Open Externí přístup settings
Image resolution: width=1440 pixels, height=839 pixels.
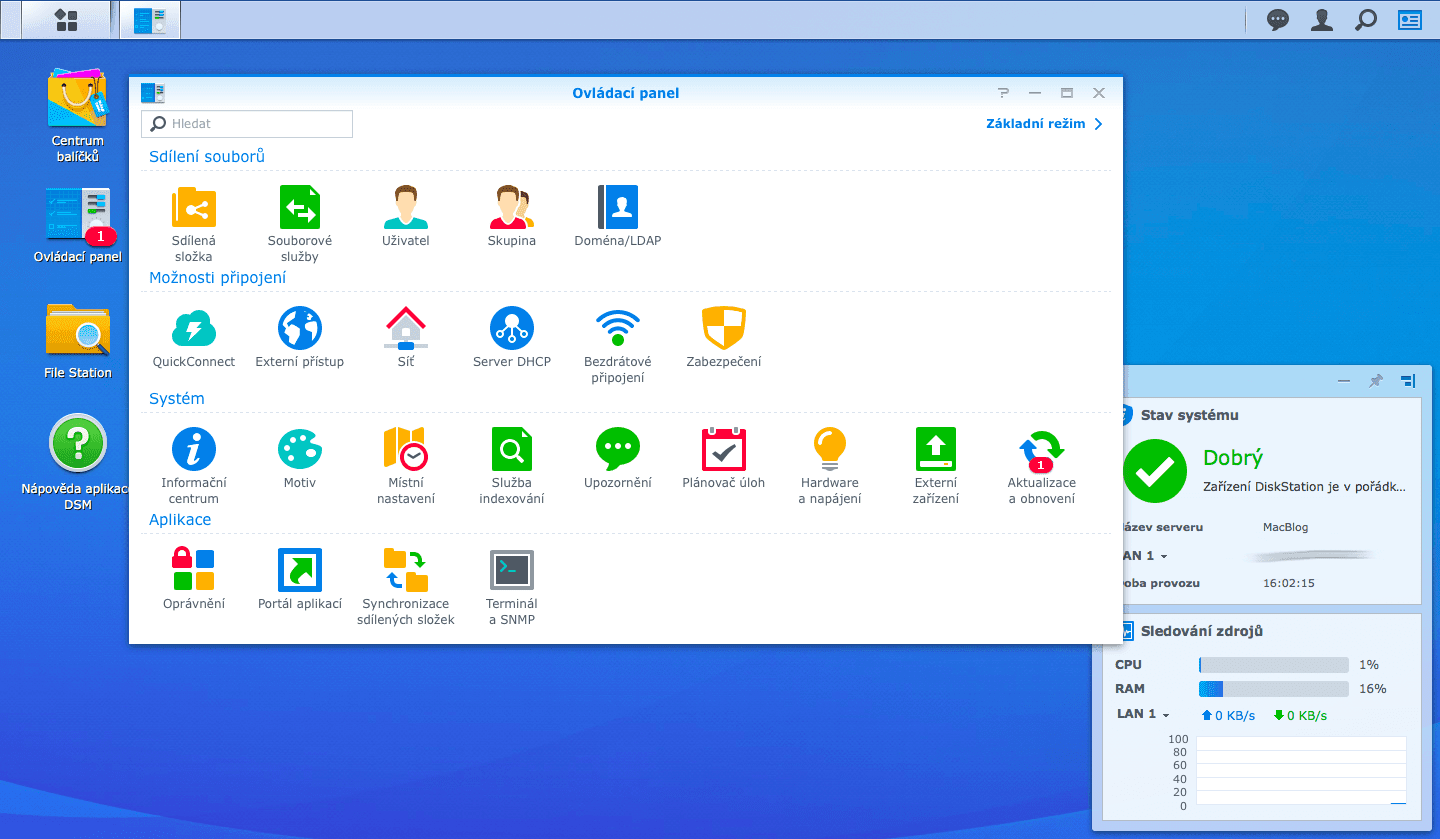click(x=300, y=337)
